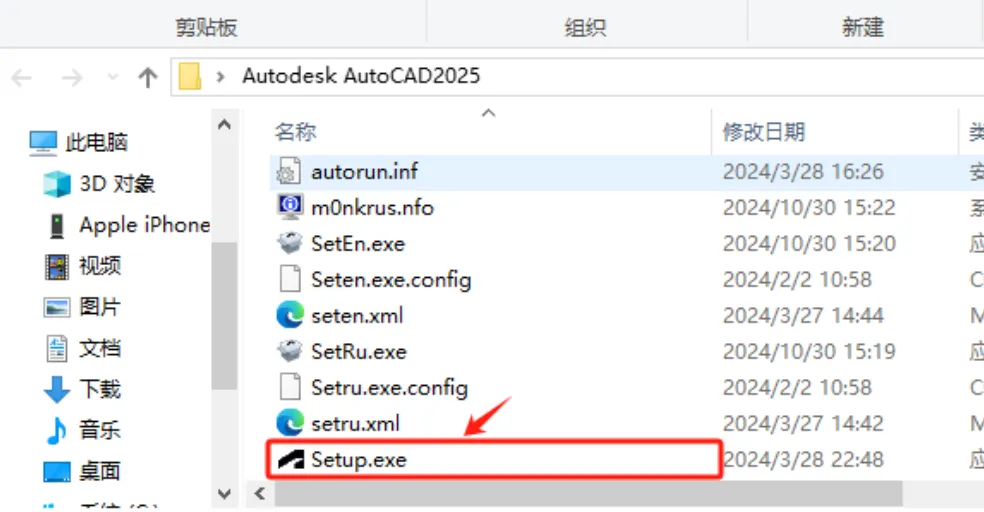This screenshot has width=984, height=512.
Task: Select the 音乐 folder label
Action: [100, 430]
